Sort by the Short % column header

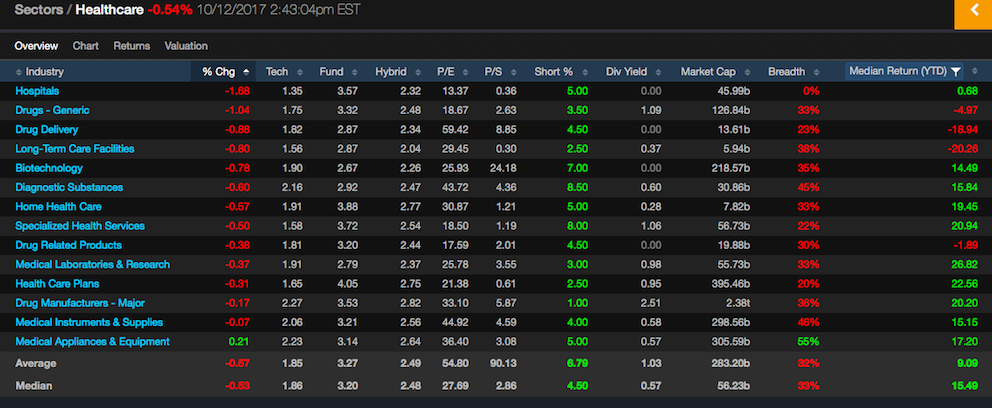click(x=554, y=72)
